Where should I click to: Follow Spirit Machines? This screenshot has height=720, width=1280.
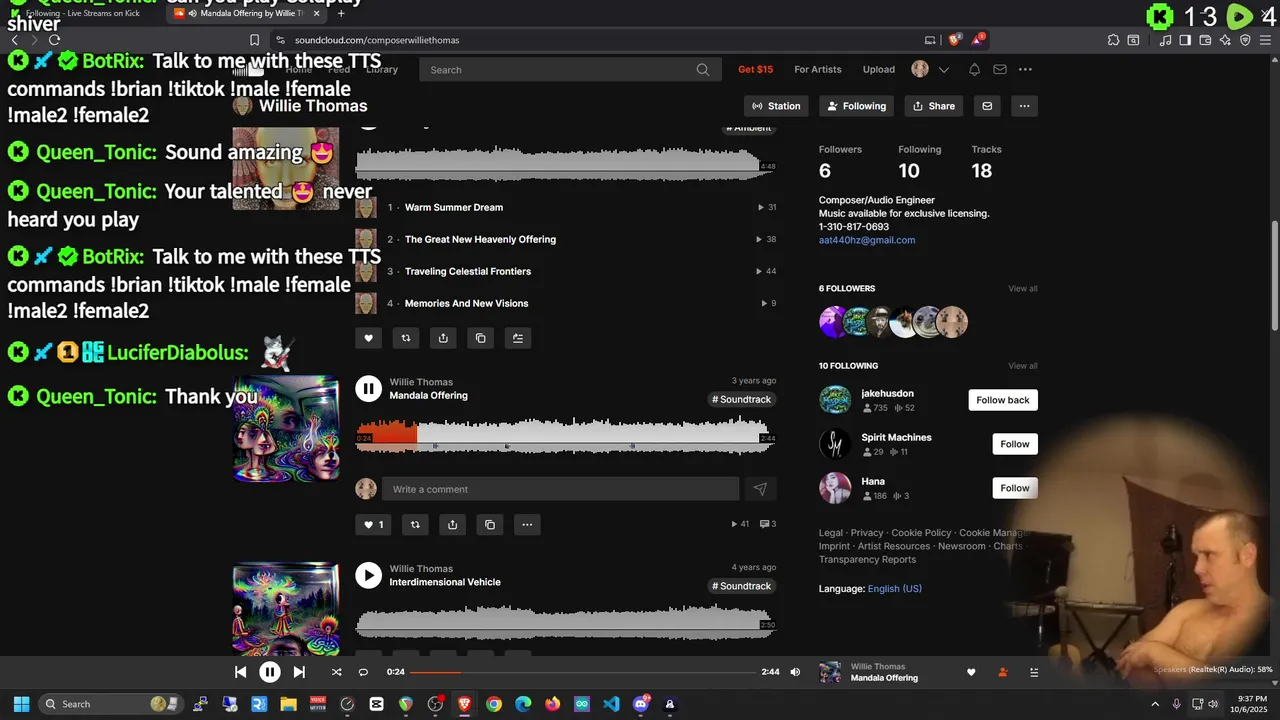(1015, 444)
